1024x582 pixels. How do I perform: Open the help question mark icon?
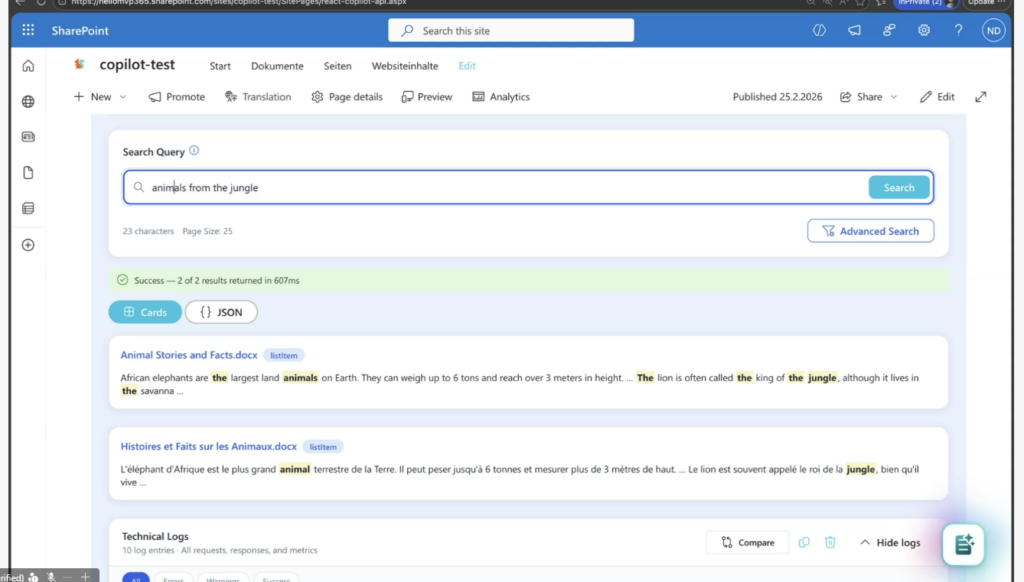tap(957, 31)
